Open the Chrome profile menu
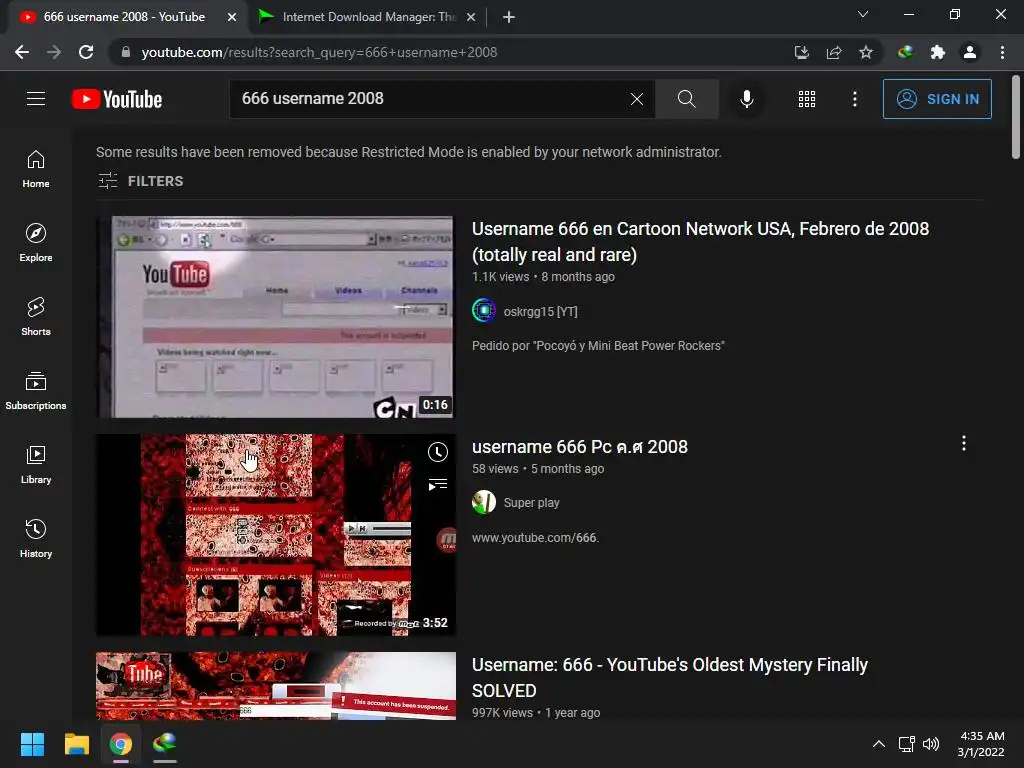Screen dimensions: 1024x768 [x=970, y=52]
